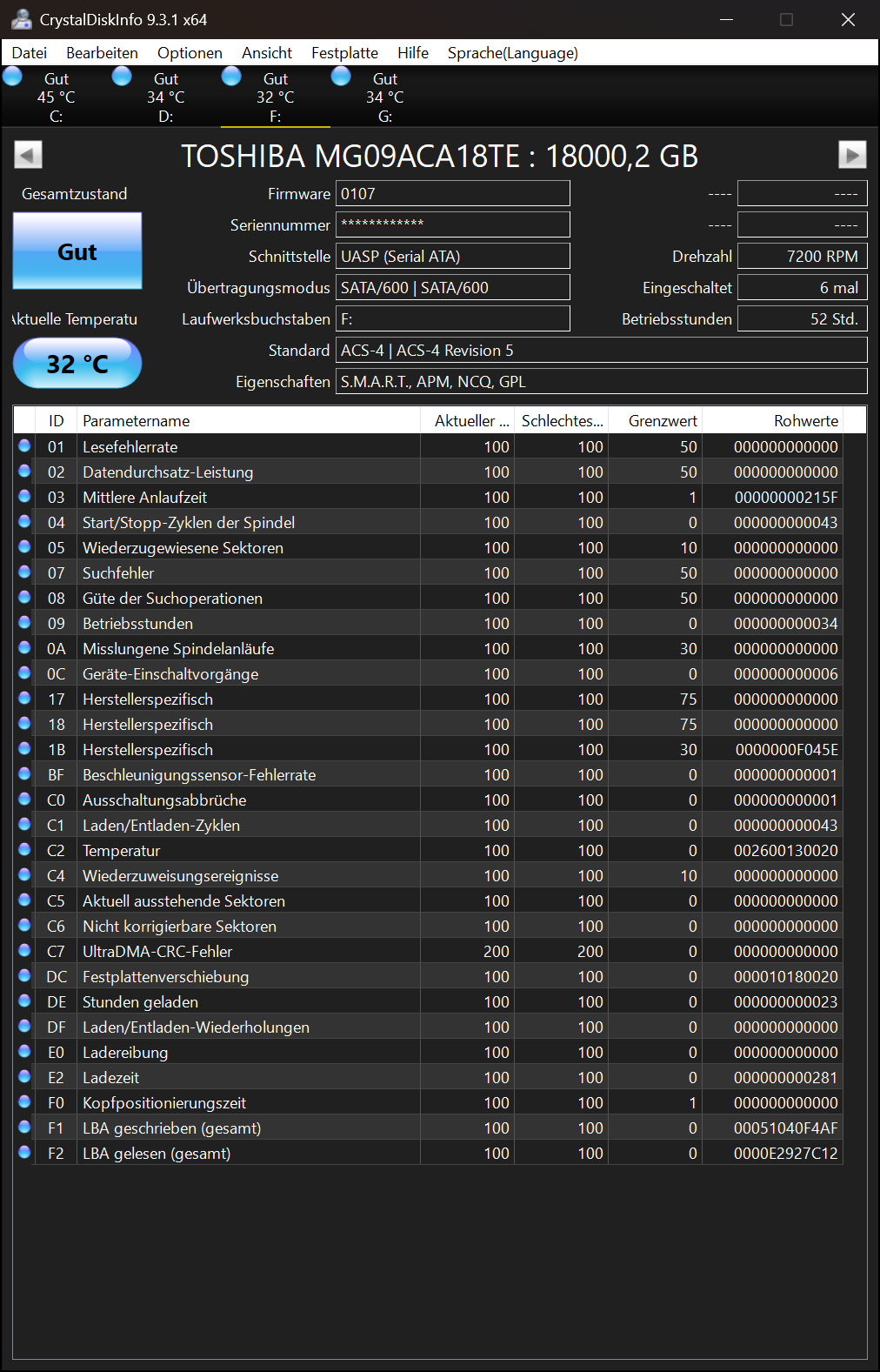This screenshot has width=880, height=1372.
Task: Open the Sprache(Language) menu
Action: click(x=513, y=53)
